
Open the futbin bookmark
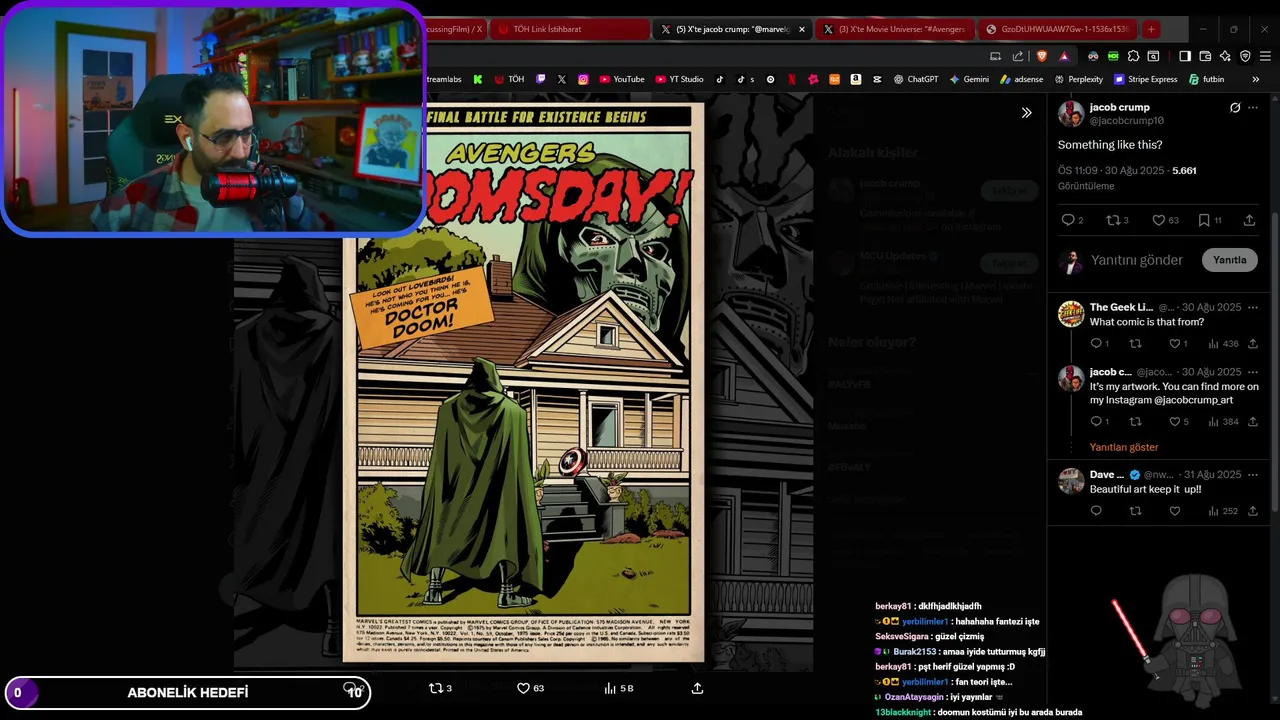click(1207, 79)
